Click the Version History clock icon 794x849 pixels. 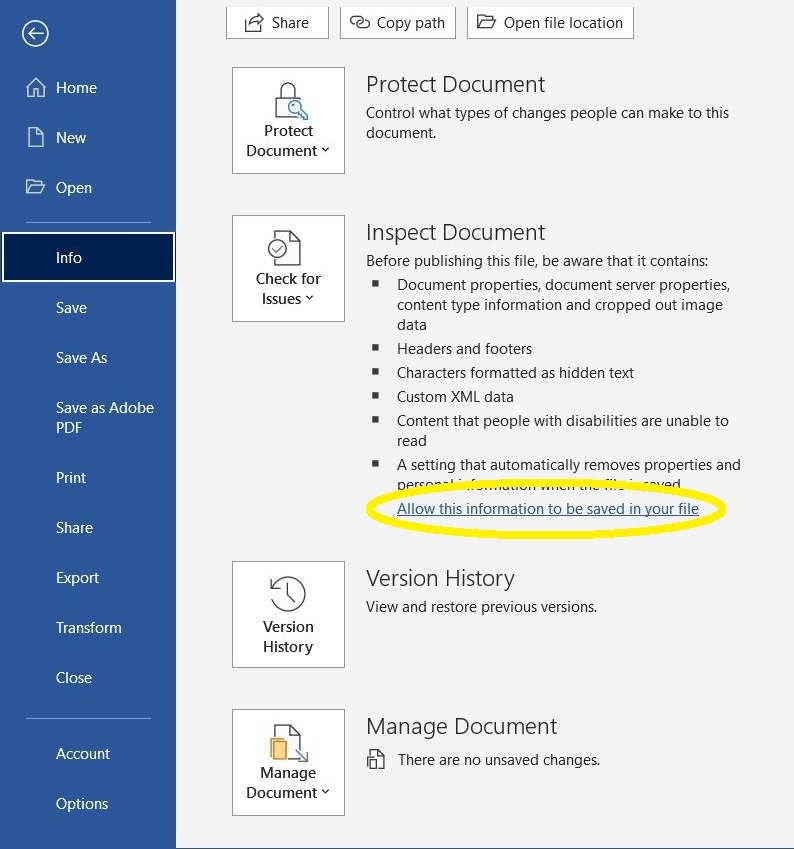tap(288, 594)
